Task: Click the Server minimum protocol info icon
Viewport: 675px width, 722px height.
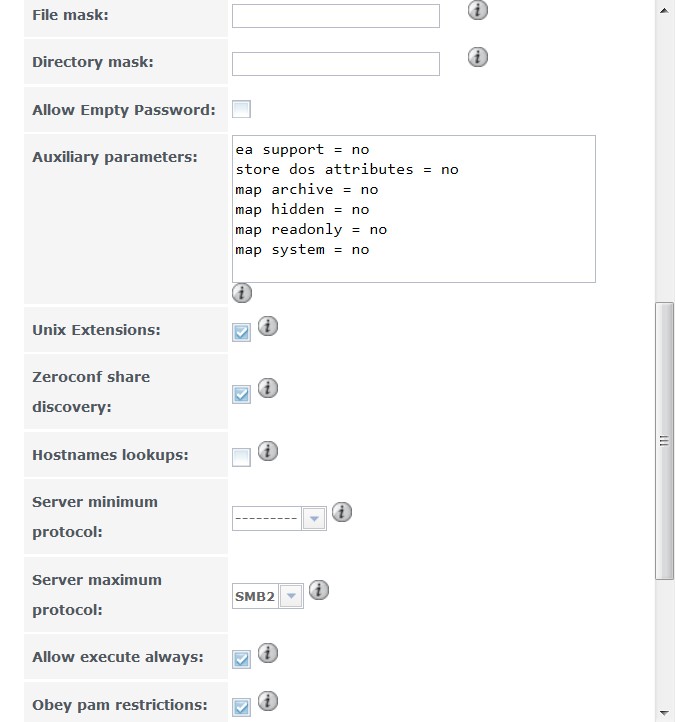Action: click(x=342, y=512)
